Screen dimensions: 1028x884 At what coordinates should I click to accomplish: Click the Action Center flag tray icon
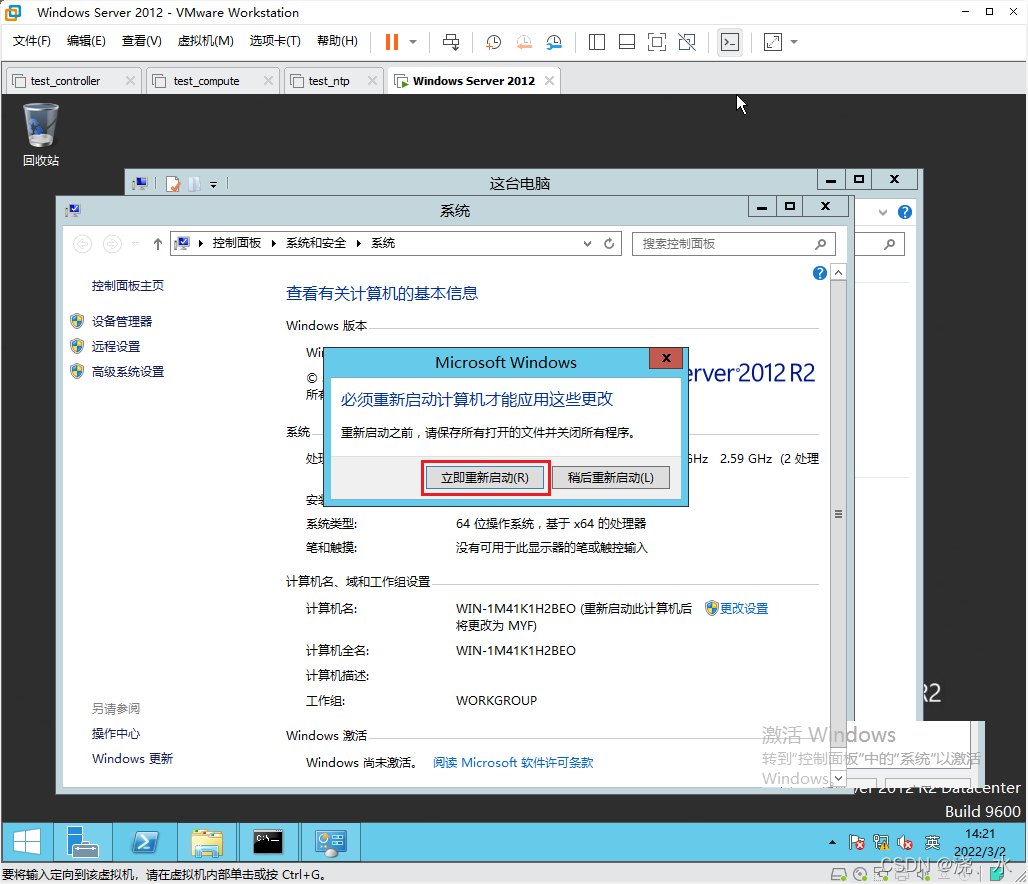tap(856, 842)
